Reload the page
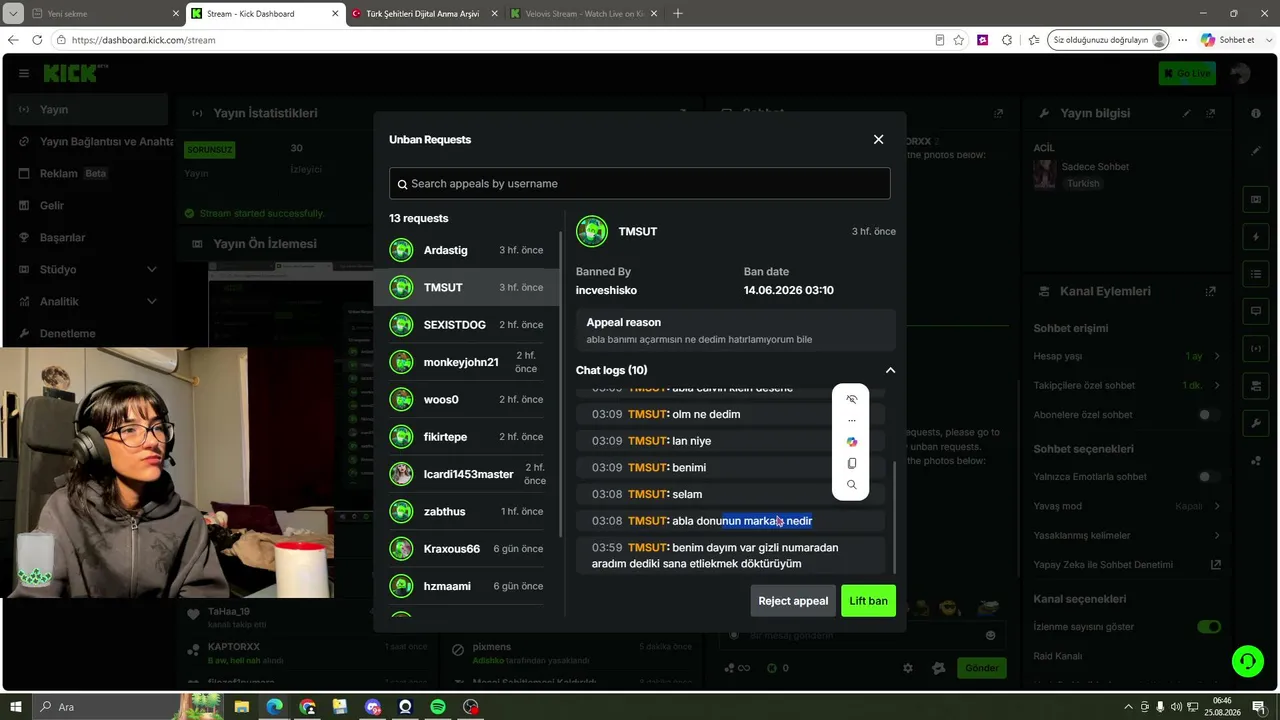The width and height of the screenshot is (1280, 720). pos(37,40)
